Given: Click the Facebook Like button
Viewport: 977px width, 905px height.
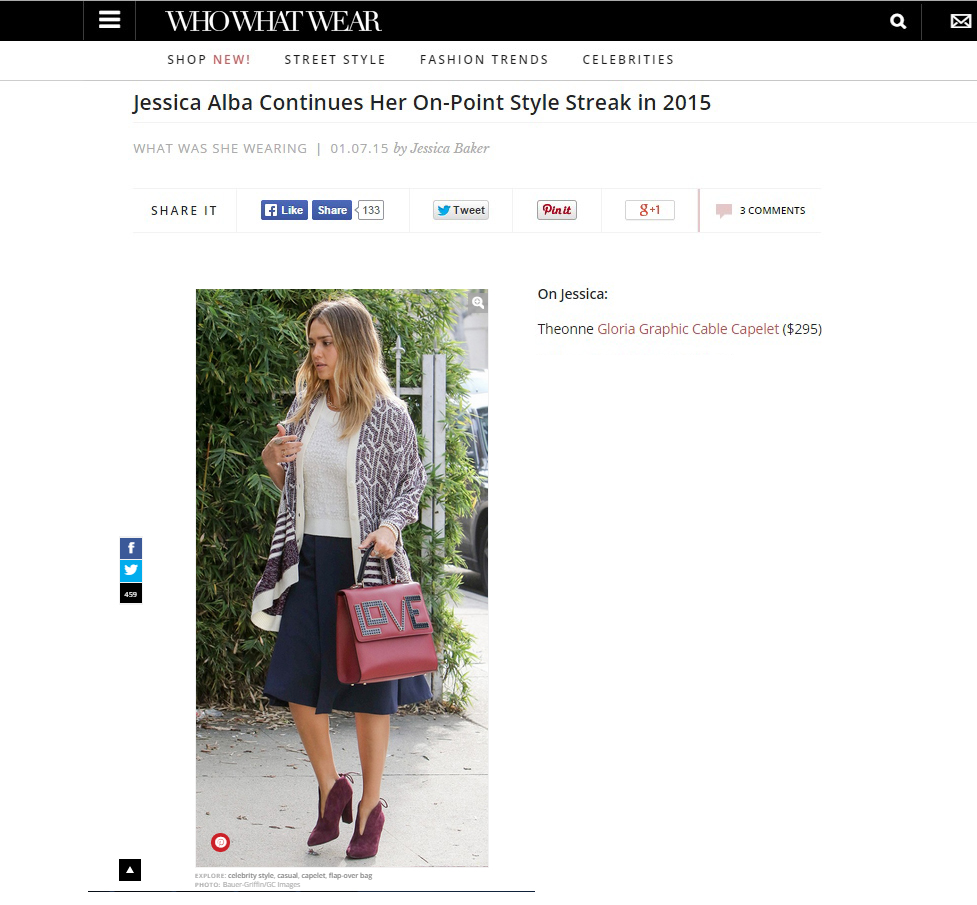Looking at the screenshot, I should (x=284, y=210).
